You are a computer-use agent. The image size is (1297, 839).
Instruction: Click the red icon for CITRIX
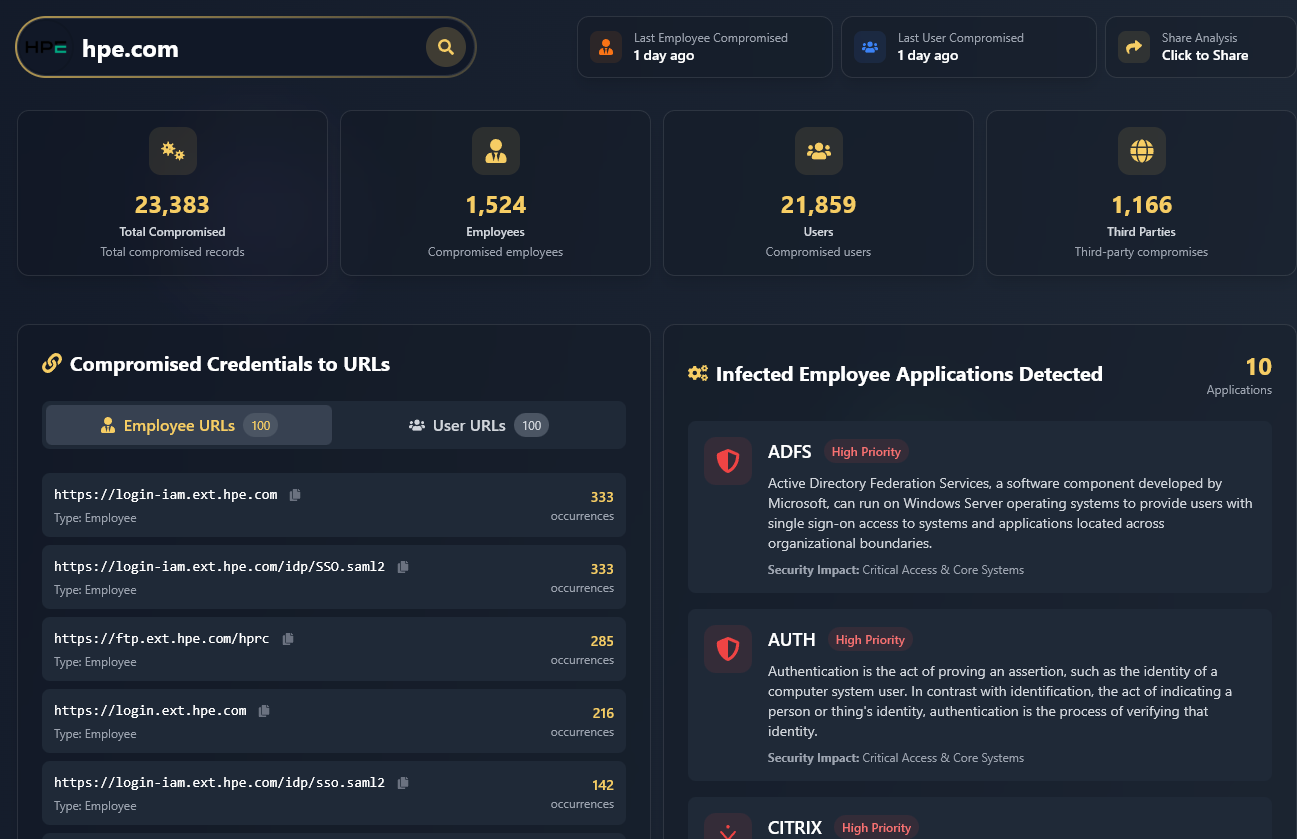pos(728,827)
